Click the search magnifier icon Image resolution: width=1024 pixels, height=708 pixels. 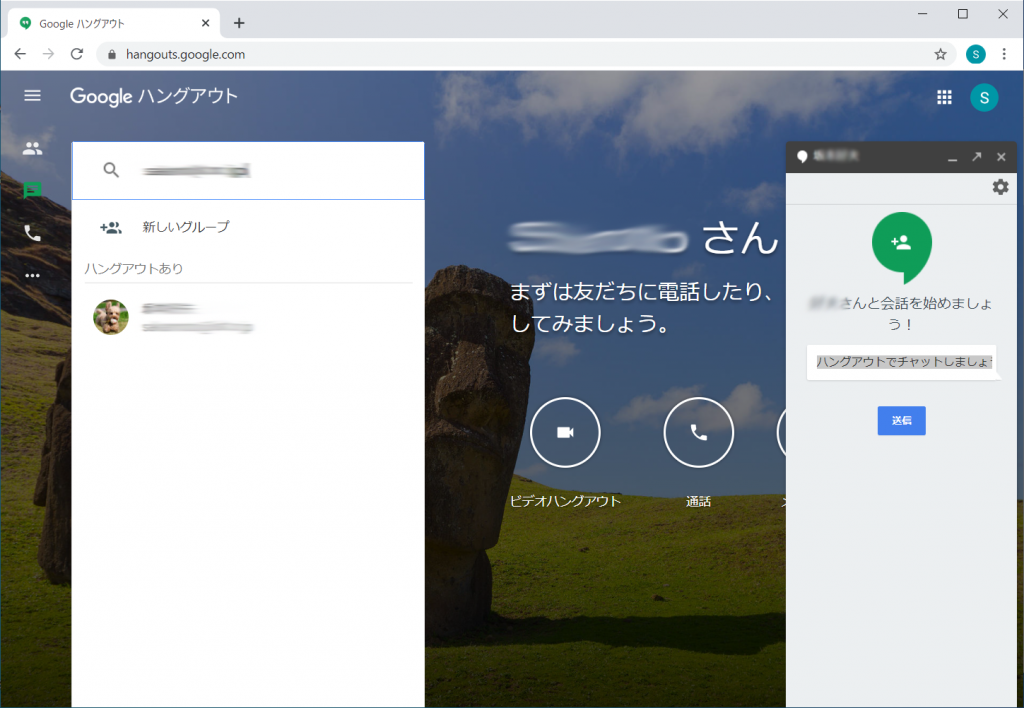tap(111, 170)
